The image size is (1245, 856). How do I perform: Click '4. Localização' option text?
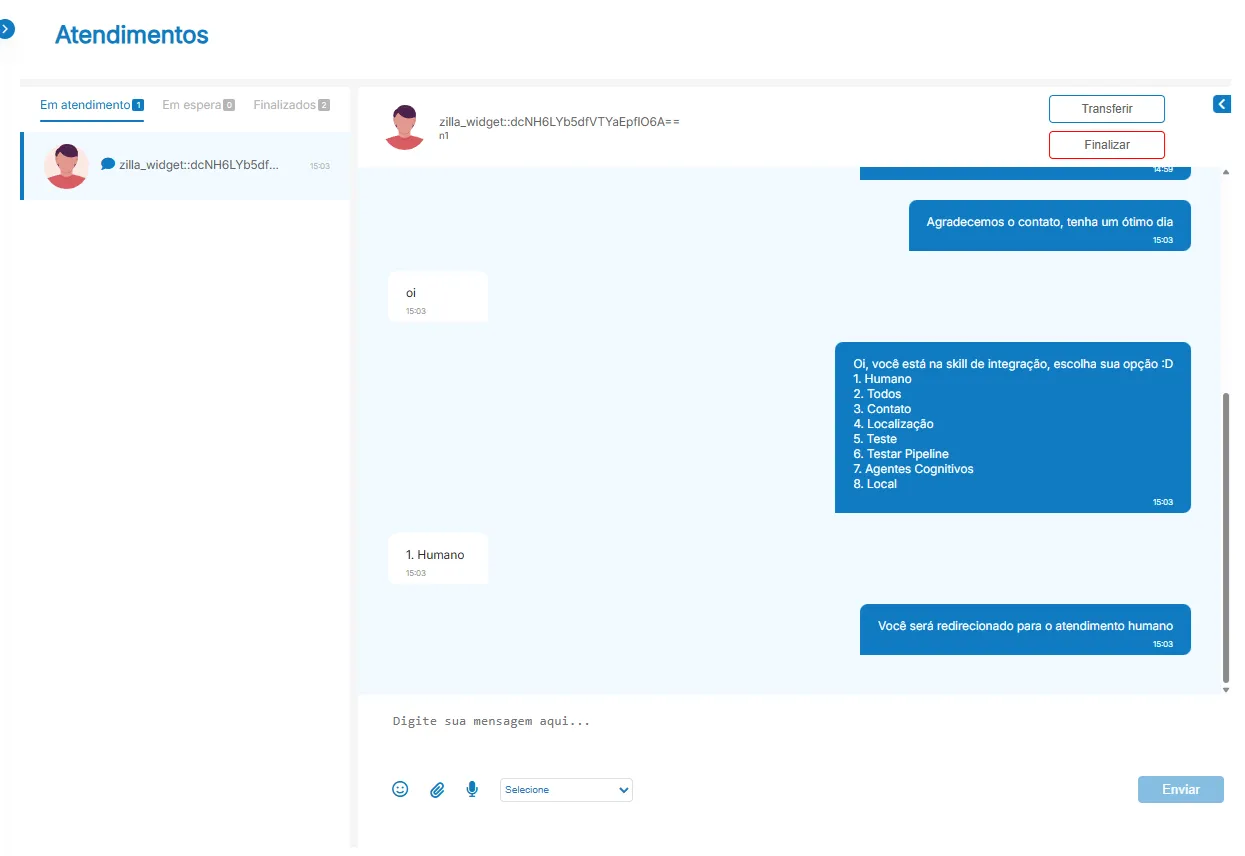point(893,424)
